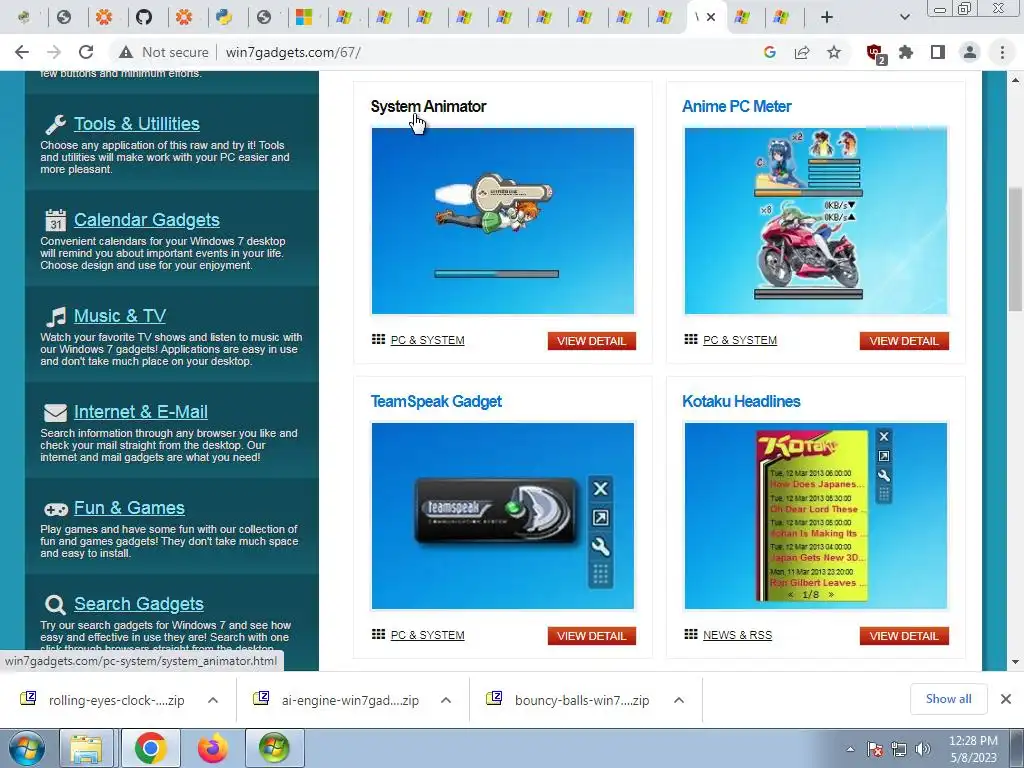The width and height of the screenshot is (1024, 768).
Task: Switch to the first browser tab
Action: [24, 17]
